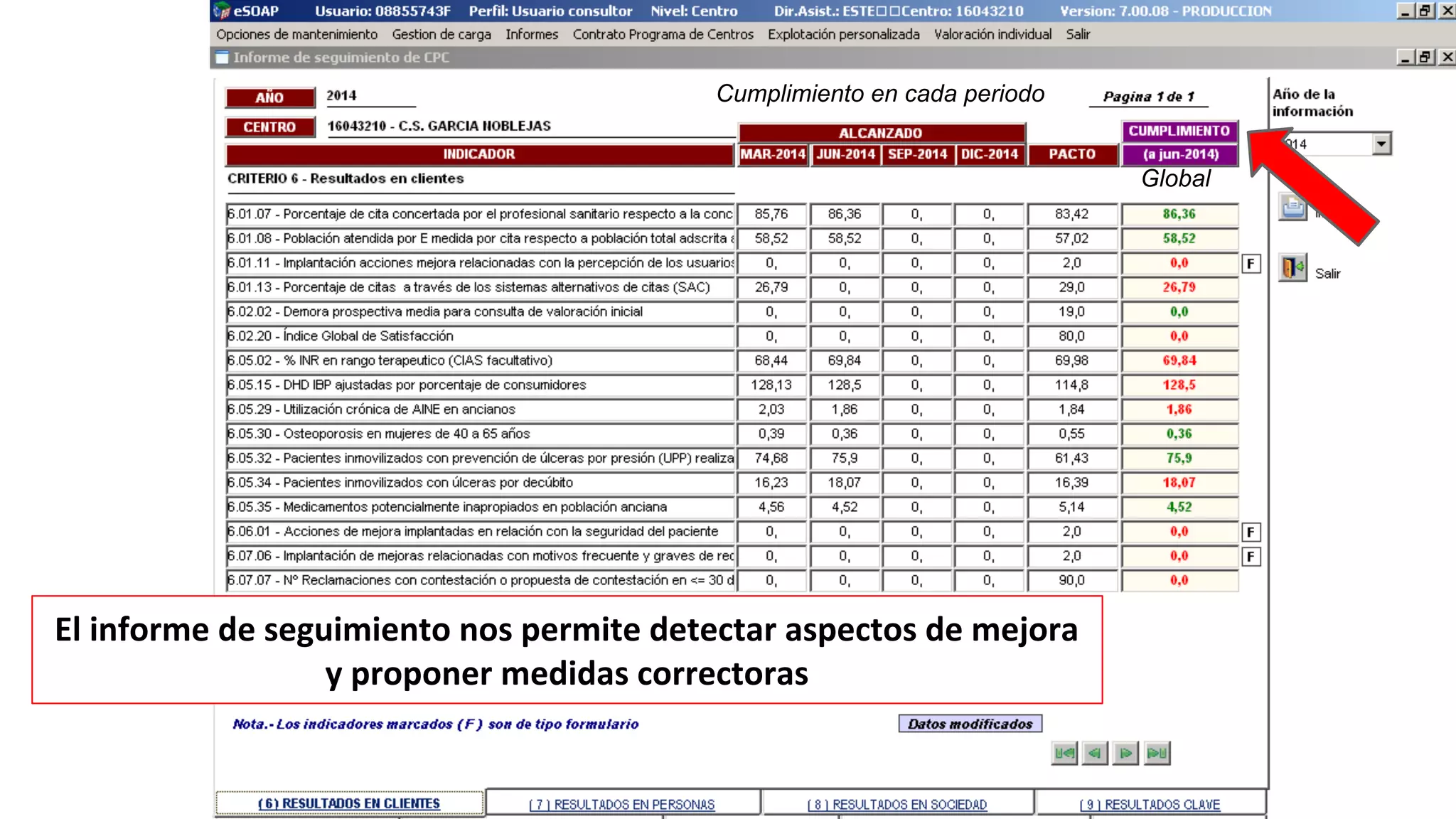The width and height of the screenshot is (1456, 819).
Task: Click the PACTO column header
Action: point(1072,154)
